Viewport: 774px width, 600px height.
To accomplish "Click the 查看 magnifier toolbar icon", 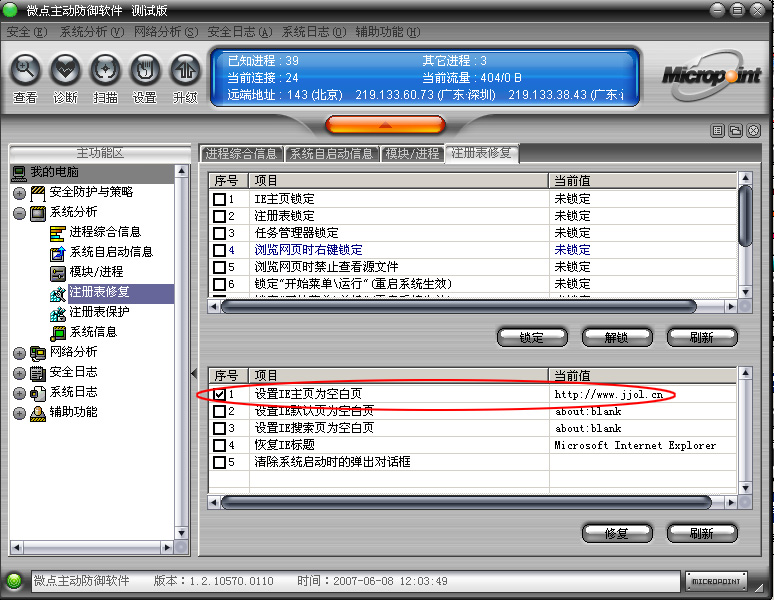I will 26,70.
